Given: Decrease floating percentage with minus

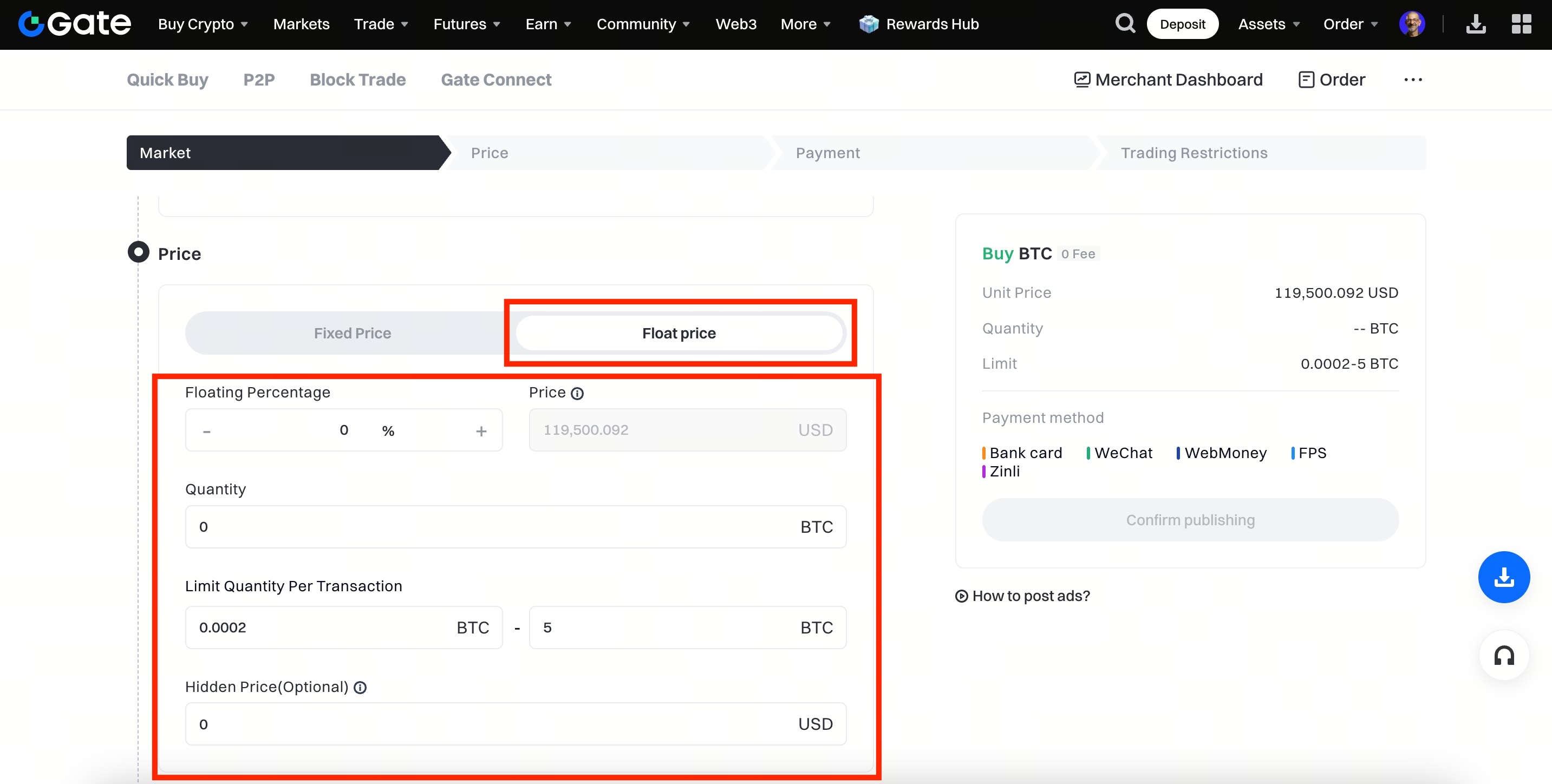Looking at the screenshot, I should point(207,431).
